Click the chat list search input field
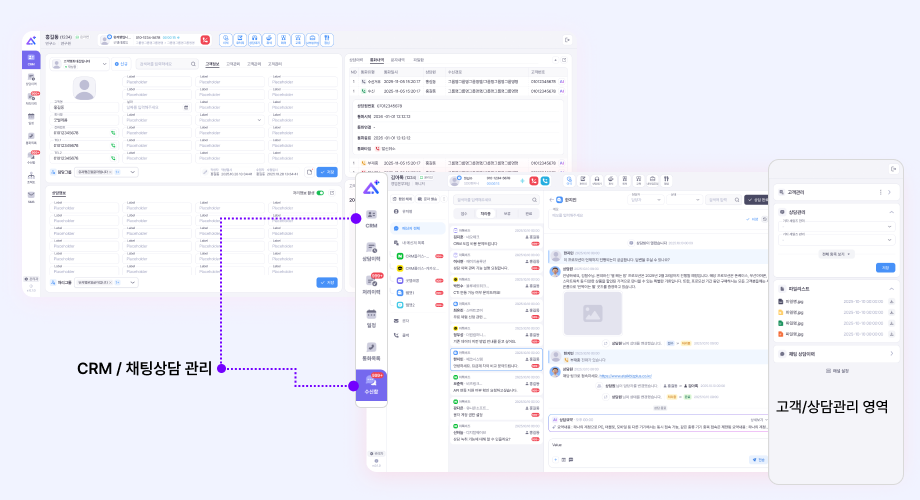 point(496,200)
